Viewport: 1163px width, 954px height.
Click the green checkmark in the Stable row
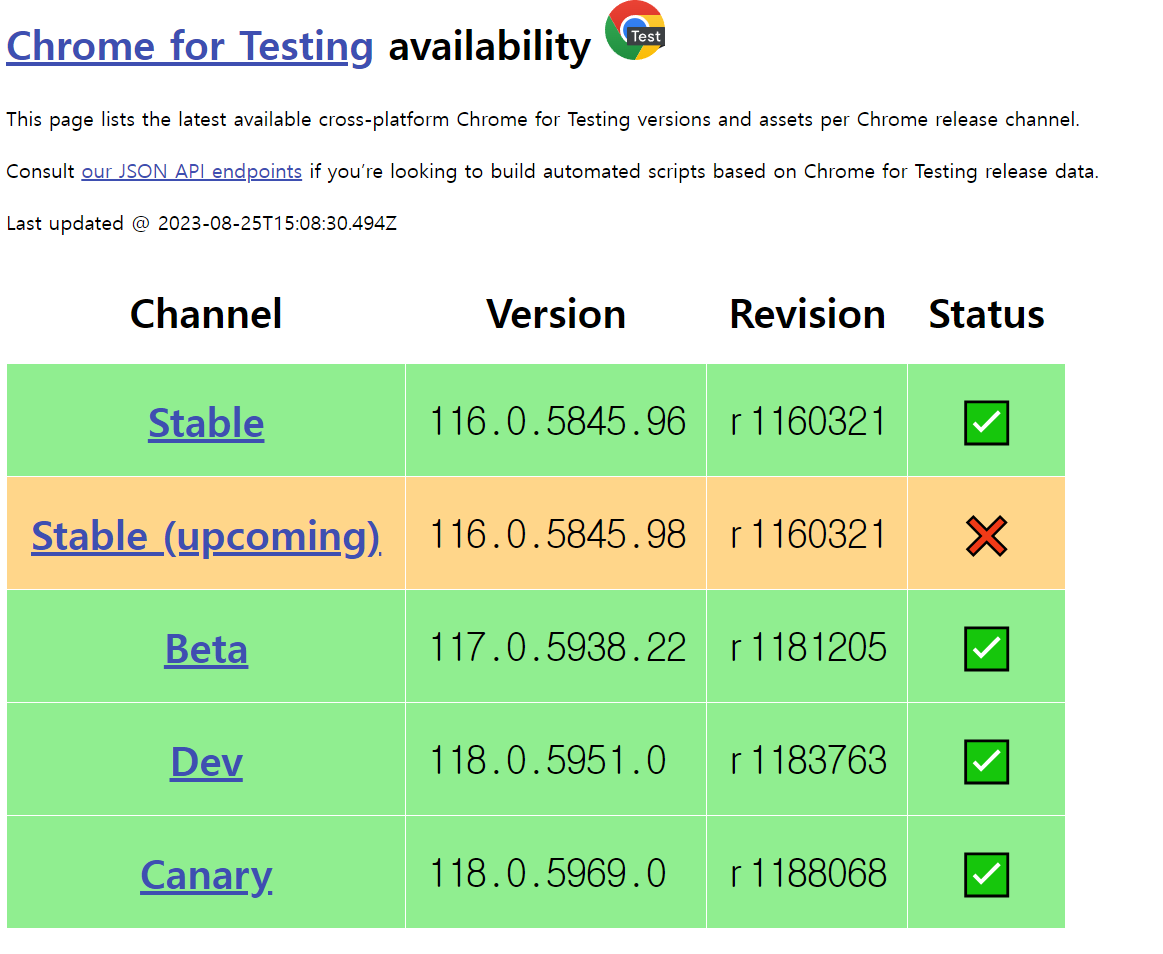click(x=986, y=423)
